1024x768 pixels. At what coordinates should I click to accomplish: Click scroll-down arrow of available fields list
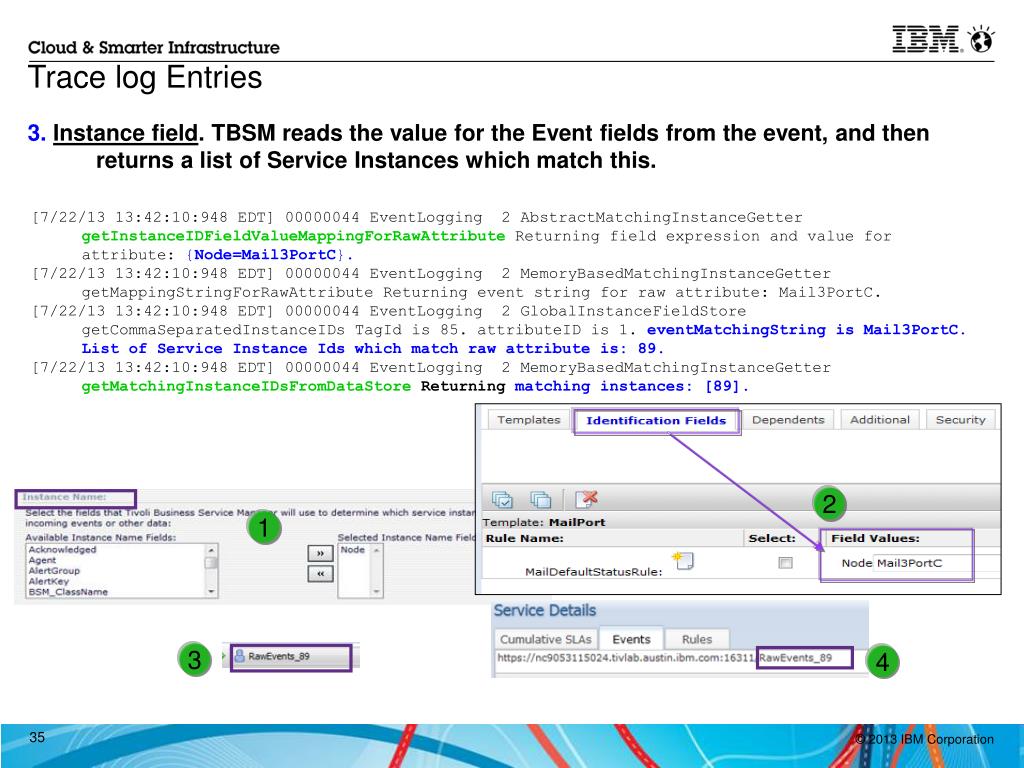pos(211,592)
